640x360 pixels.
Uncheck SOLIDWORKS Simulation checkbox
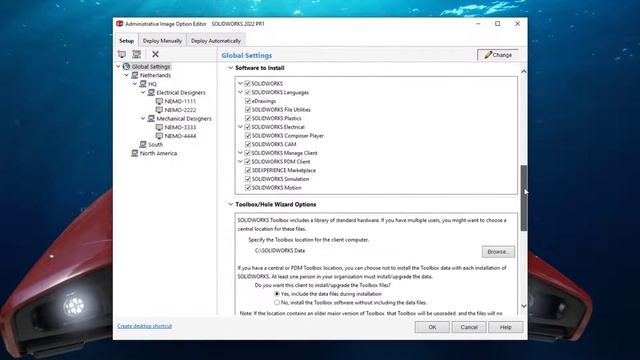pyautogui.click(x=247, y=179)
